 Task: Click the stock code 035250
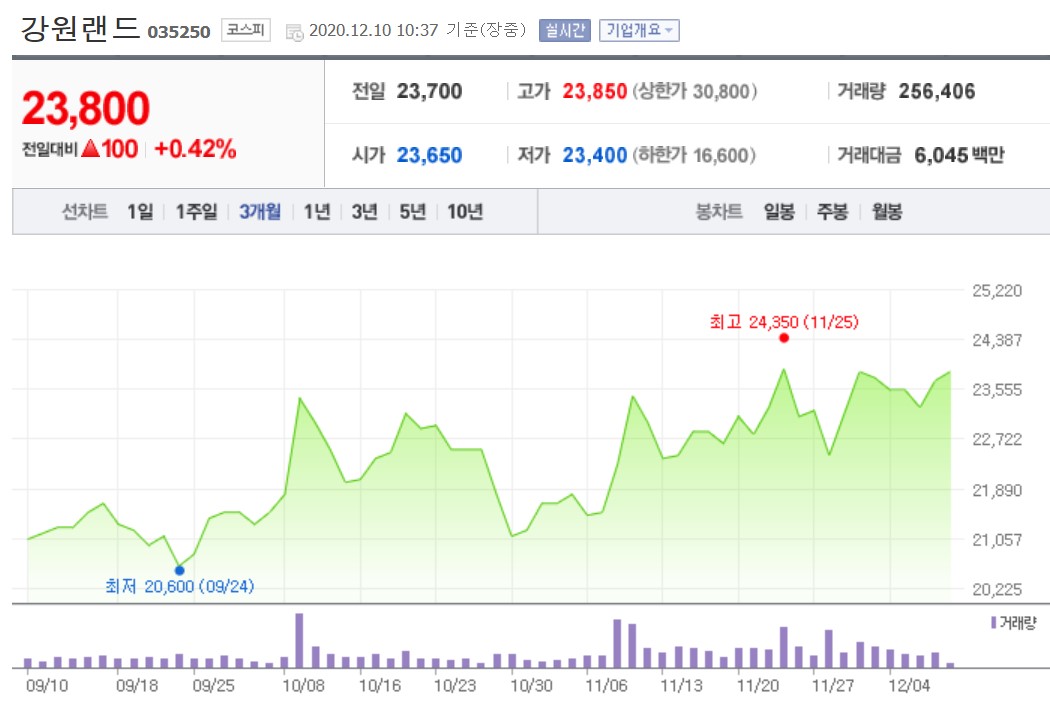tap(179, 31)
